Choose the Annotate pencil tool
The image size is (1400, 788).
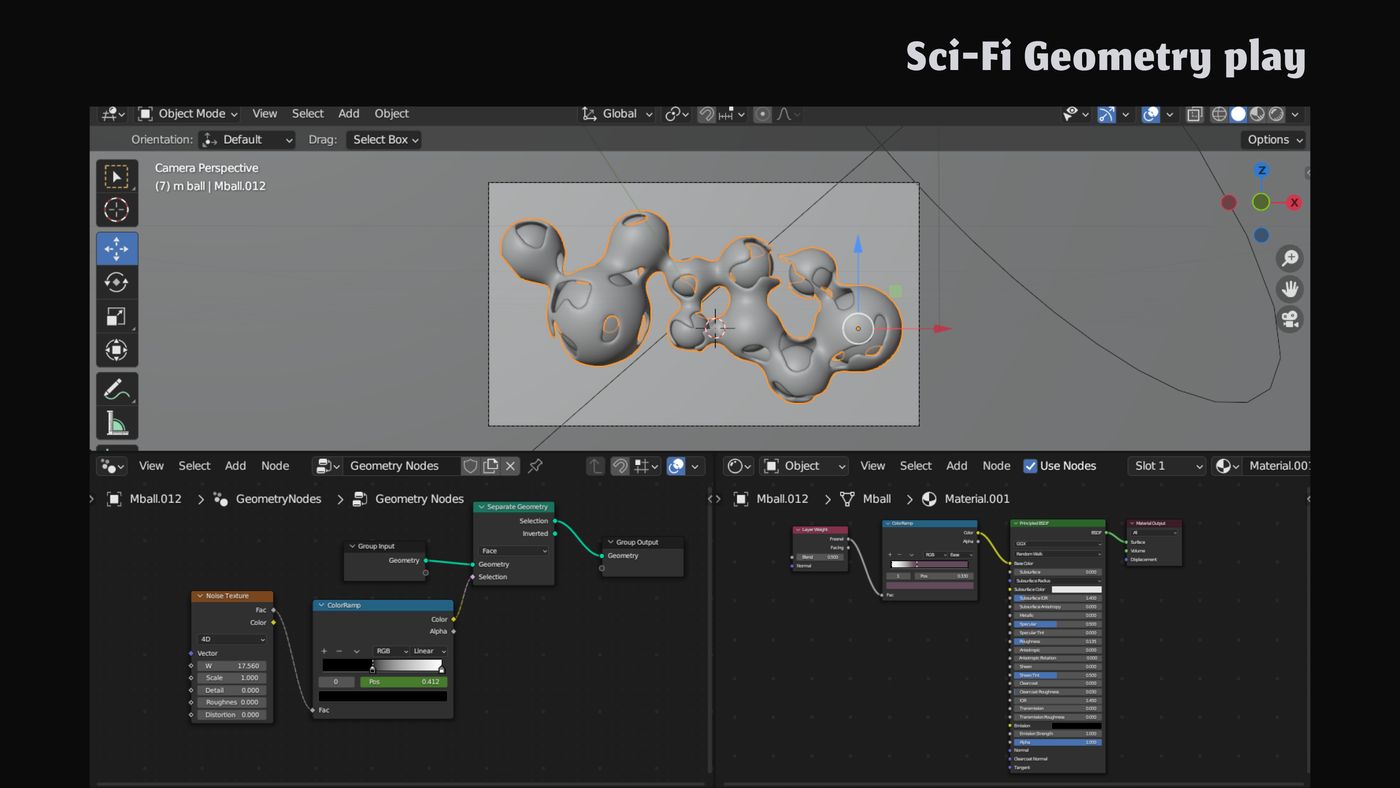pyautogui.click(x=117, y=389)
